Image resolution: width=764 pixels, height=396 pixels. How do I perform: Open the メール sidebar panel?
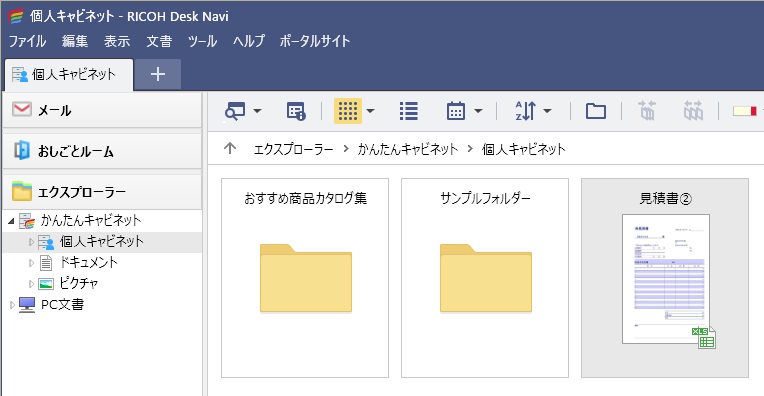click(x=102, y=110)
